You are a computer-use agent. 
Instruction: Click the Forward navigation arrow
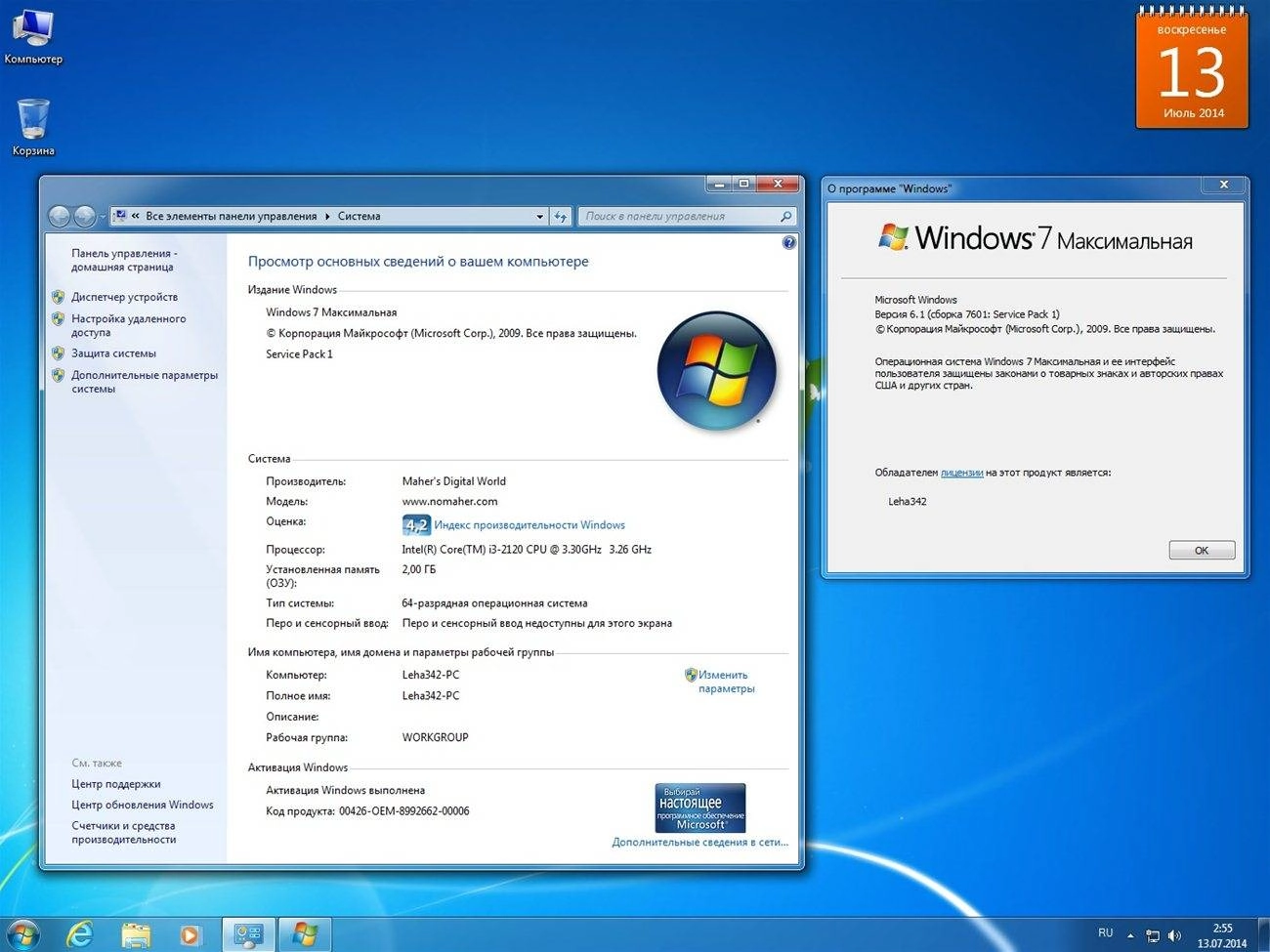pos(85,216)
